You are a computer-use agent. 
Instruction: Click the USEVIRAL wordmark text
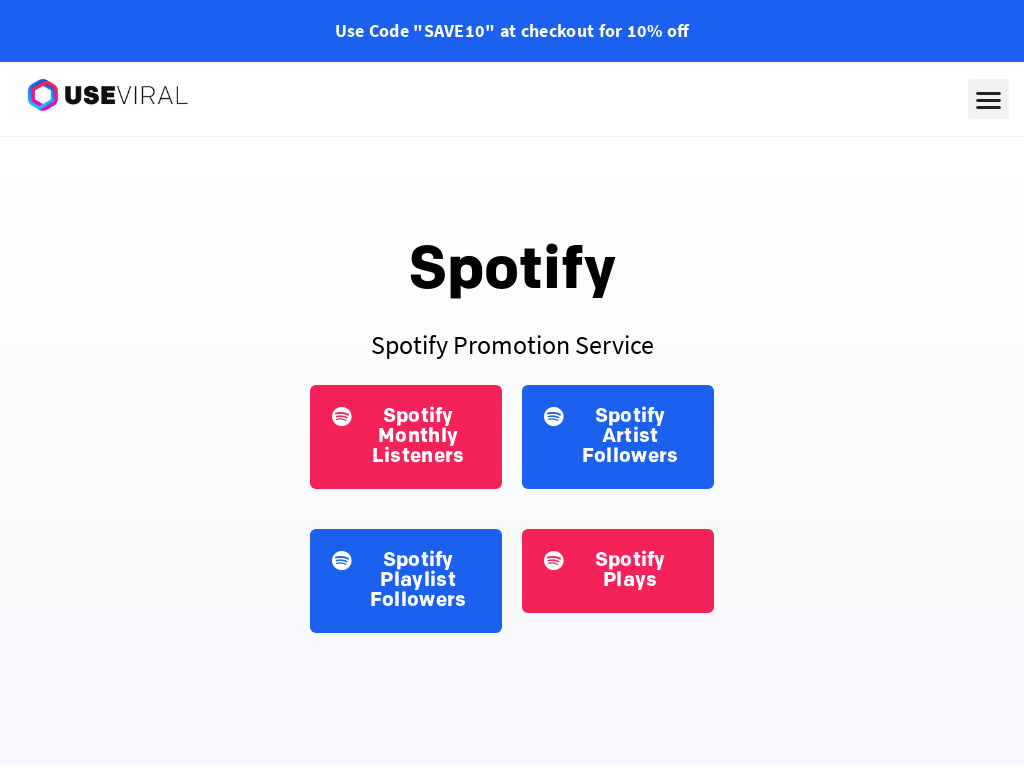(x=126, y=96)
